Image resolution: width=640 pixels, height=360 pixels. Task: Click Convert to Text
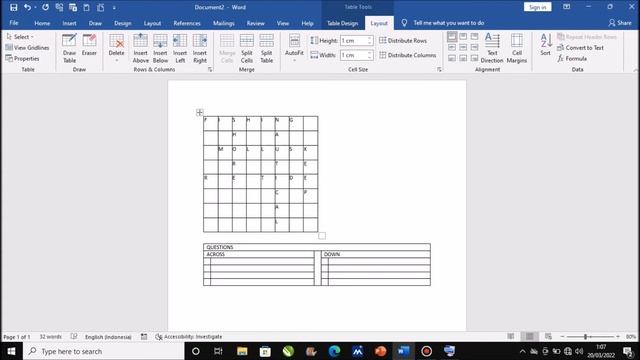click(580, 48)
